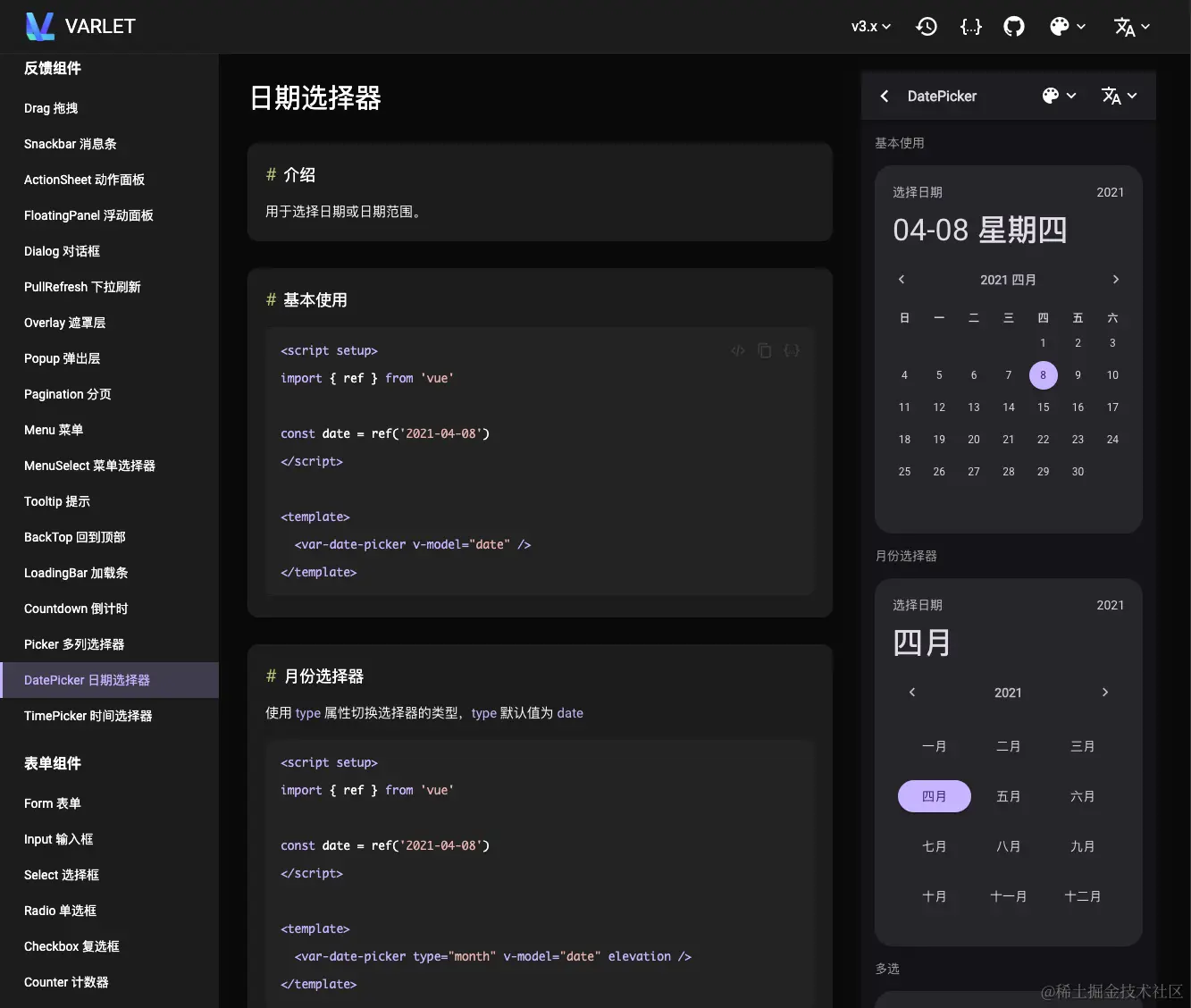
Task: Open DatePicker 日期选择器 sidebar item
Action: pyautogui.click(x=109, y=680)
